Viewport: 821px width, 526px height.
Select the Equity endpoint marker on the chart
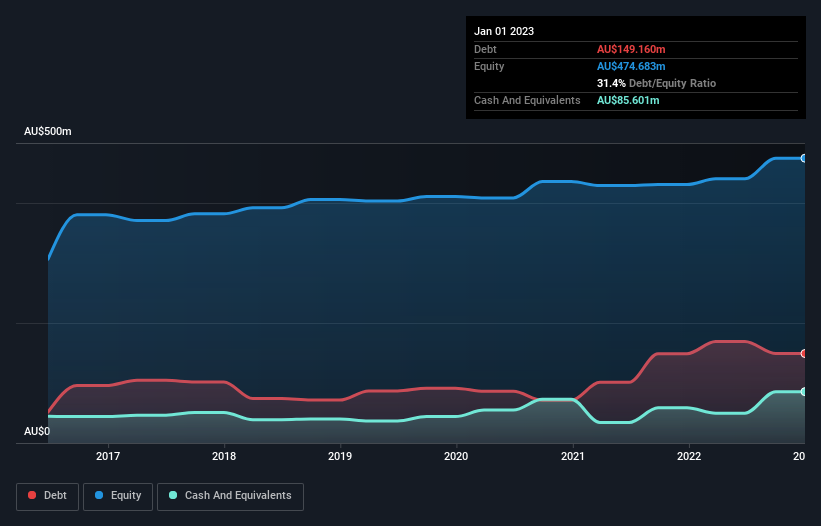pos(803,158)
